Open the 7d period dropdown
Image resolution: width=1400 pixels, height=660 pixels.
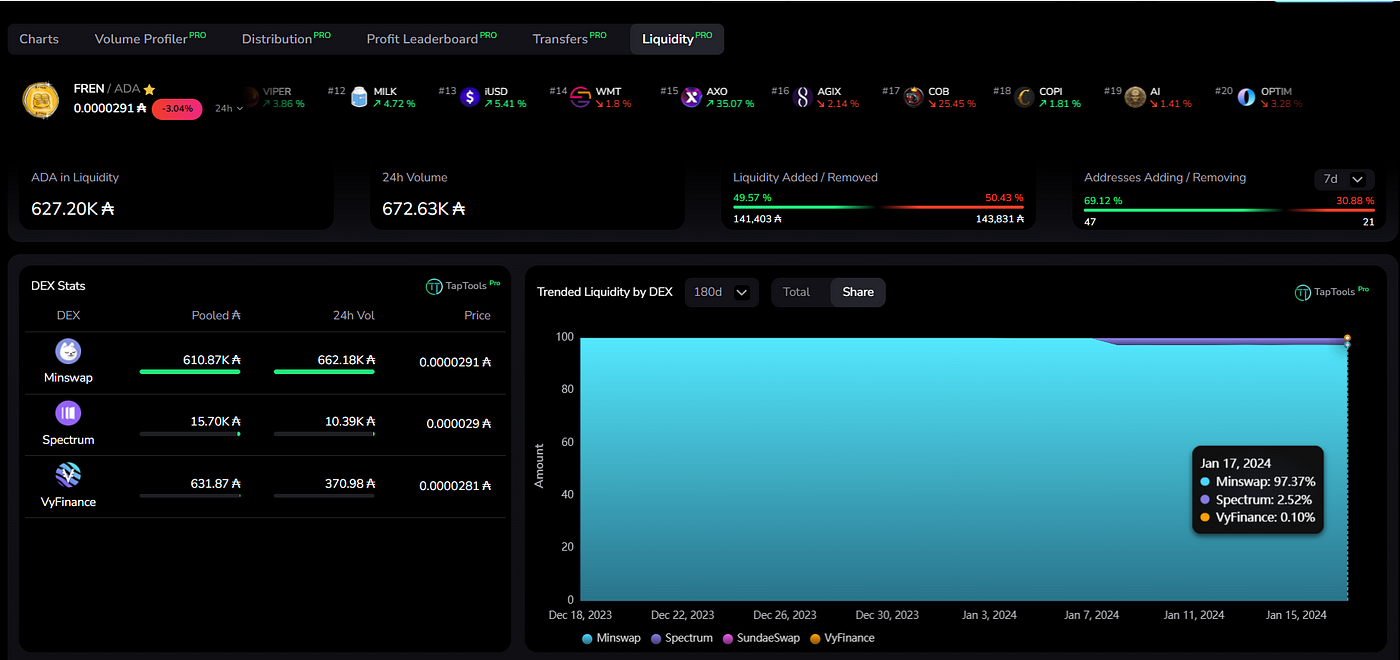(1342, 179)
